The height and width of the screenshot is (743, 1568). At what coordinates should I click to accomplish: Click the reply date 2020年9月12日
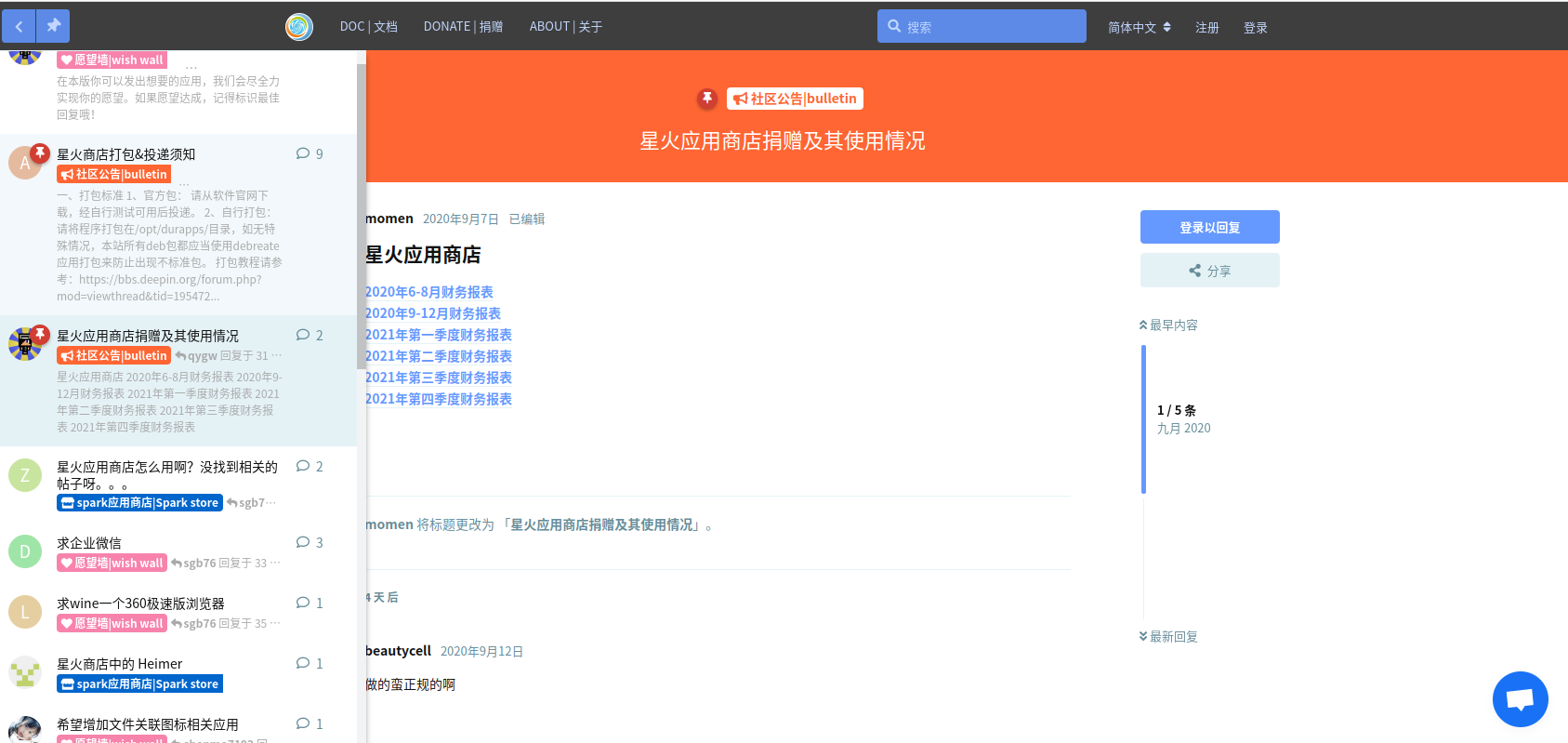pyautogui.click(x=482, y=652)
